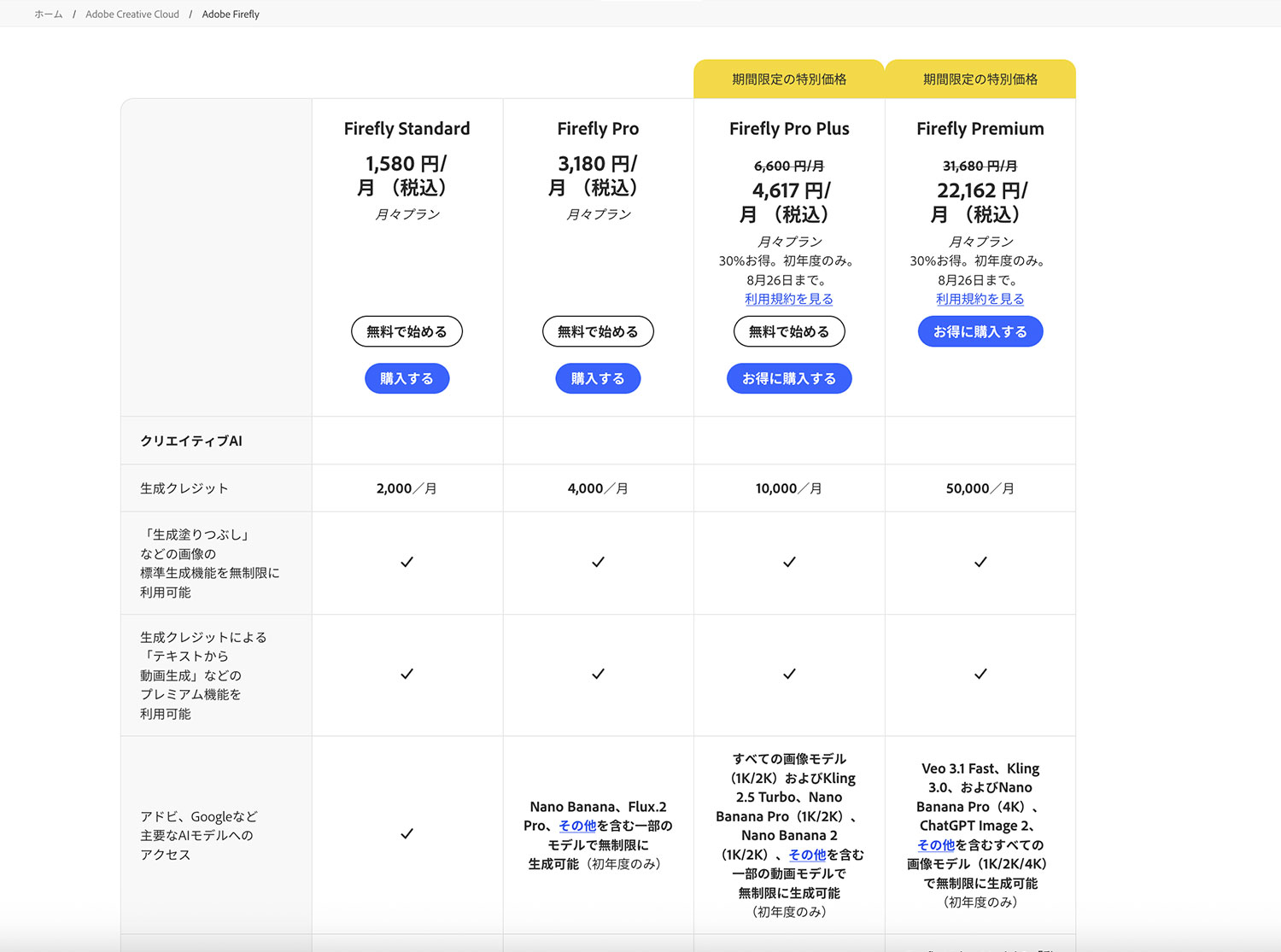Click Premium checkmark in 生成塗りつぶし row
This screenshot has height=952, width=1281.
[980, 562]
